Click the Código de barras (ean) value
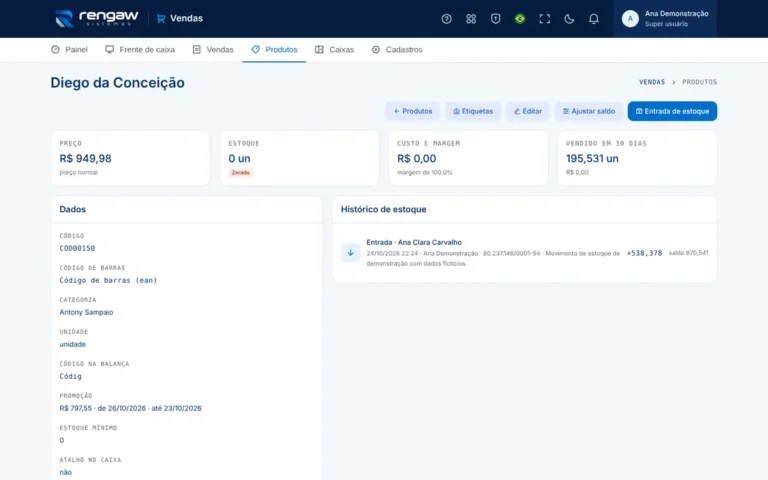Viewport: 768px width, 480px height. click(108, 280)
